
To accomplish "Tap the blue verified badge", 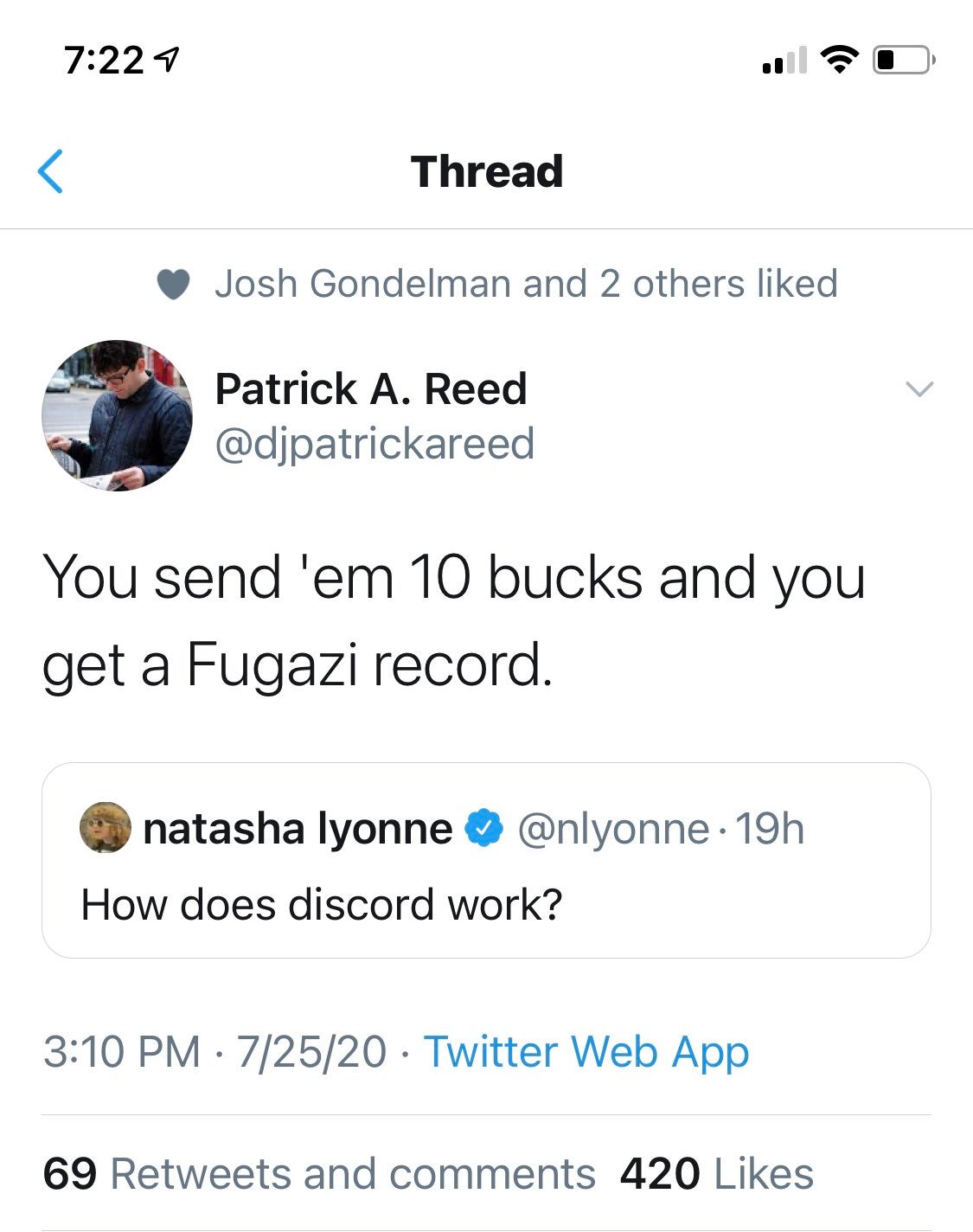I will [484, 828].
